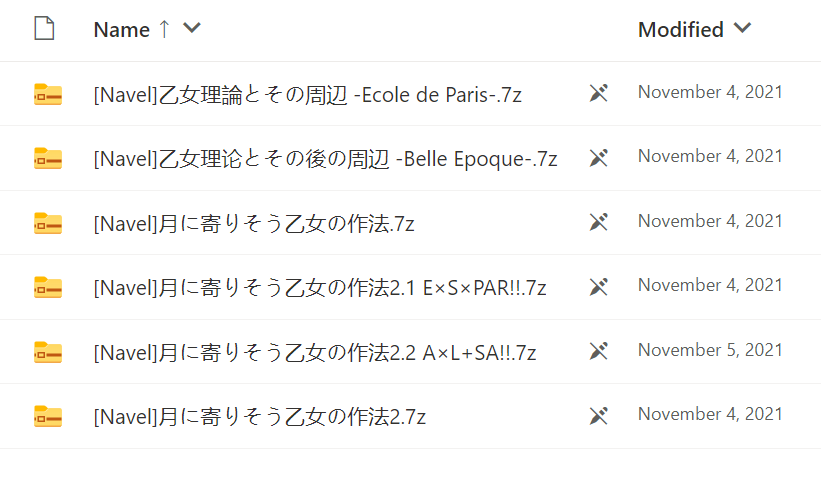Screen dimensions: 821x478
Task: Click pin icon beside 月に寄りそう乙女の作法.7z
Action: click(x=598, y=223)
